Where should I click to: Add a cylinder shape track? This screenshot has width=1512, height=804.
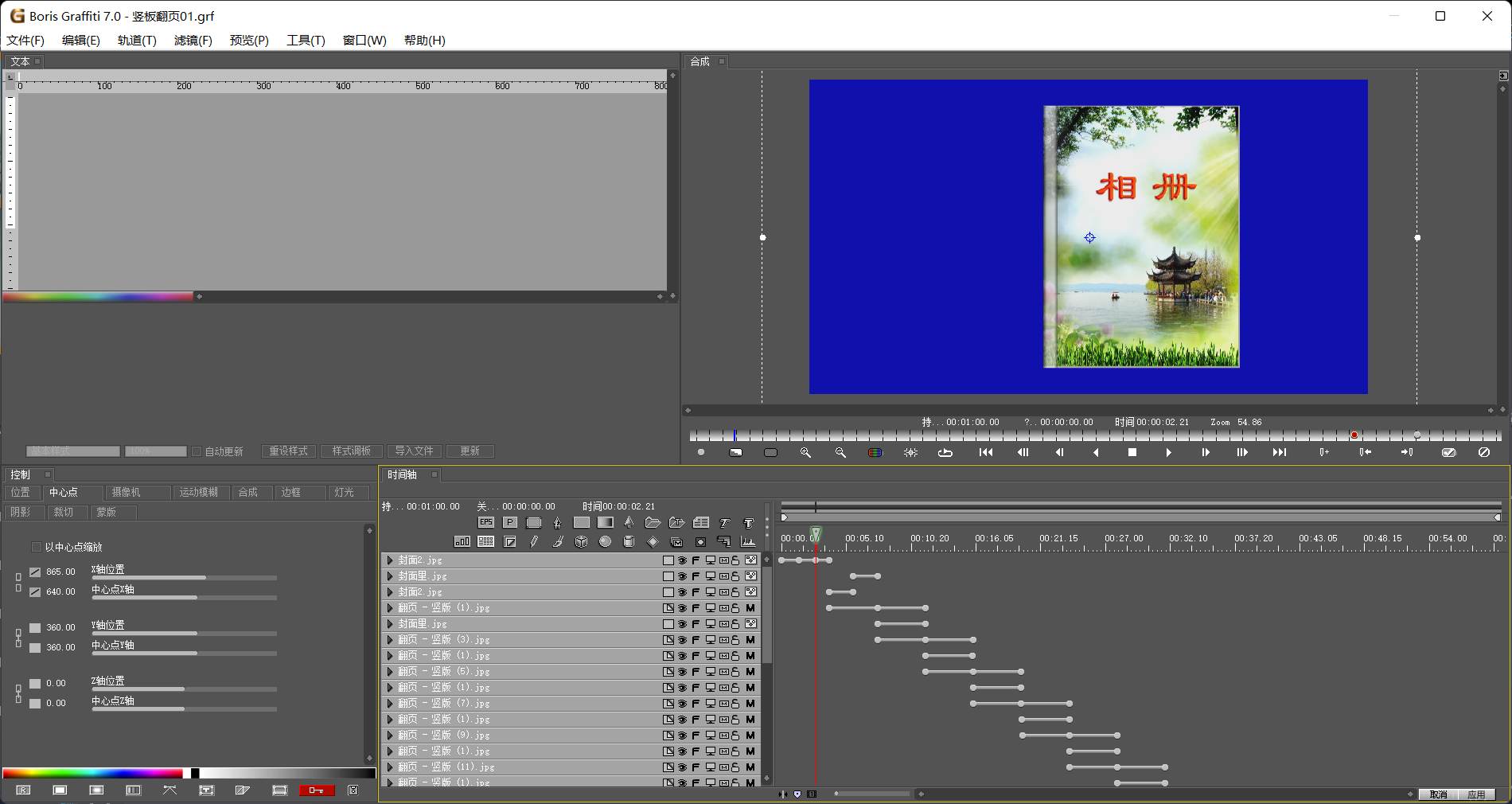629,542
